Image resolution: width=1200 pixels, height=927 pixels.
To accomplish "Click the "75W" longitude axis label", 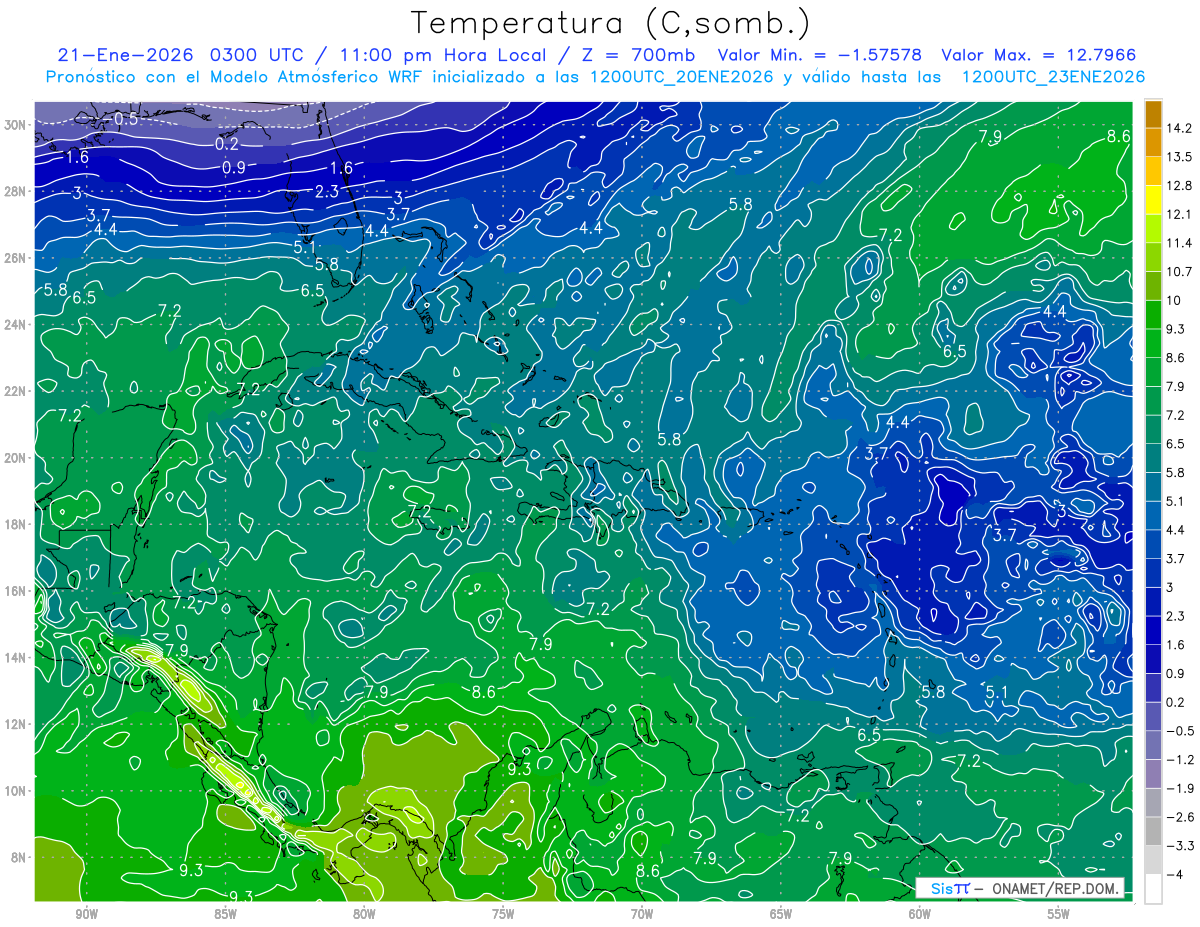I will [x=503, y=913].
